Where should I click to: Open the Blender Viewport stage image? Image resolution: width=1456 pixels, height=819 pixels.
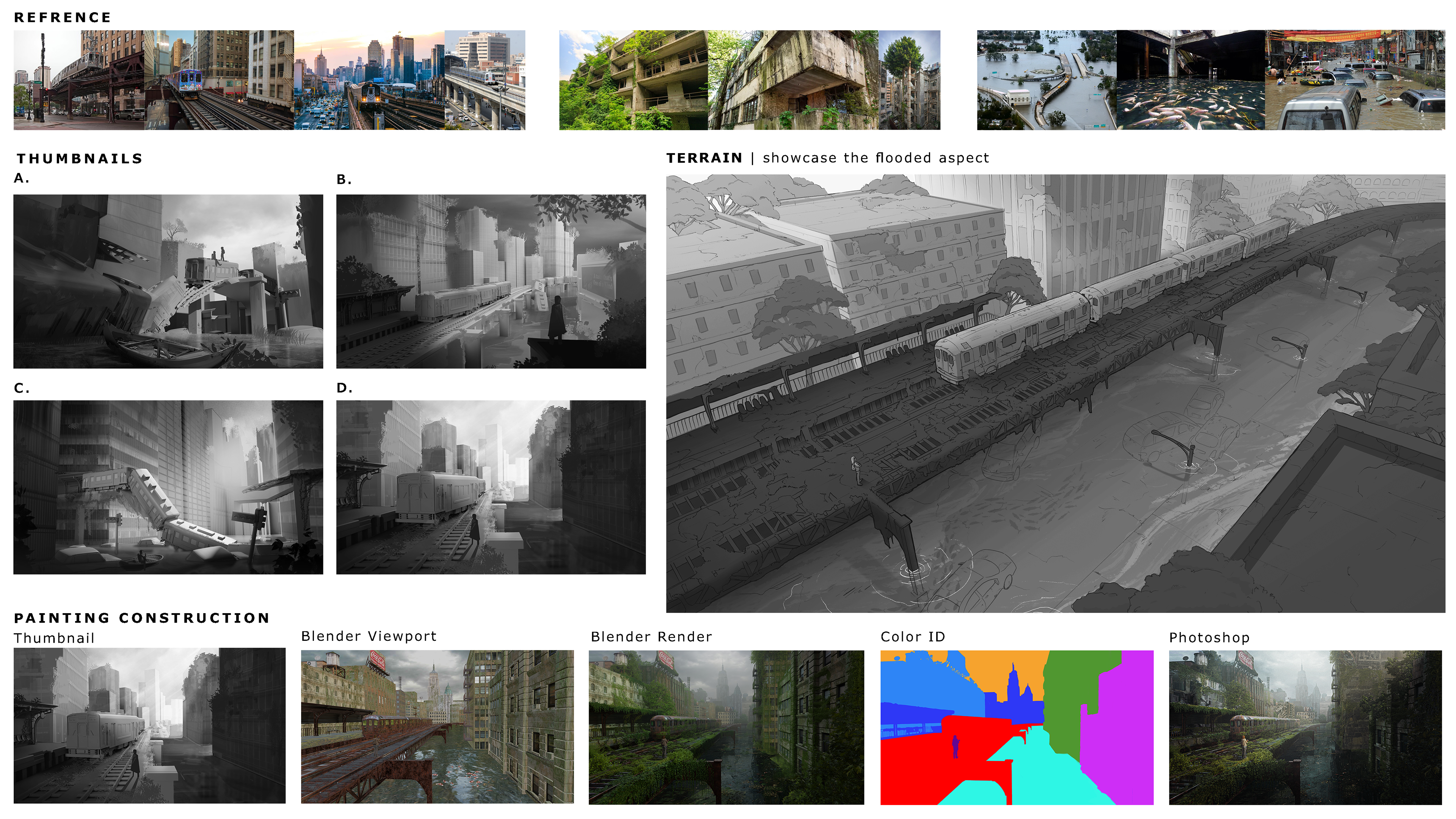click(438, 727)
